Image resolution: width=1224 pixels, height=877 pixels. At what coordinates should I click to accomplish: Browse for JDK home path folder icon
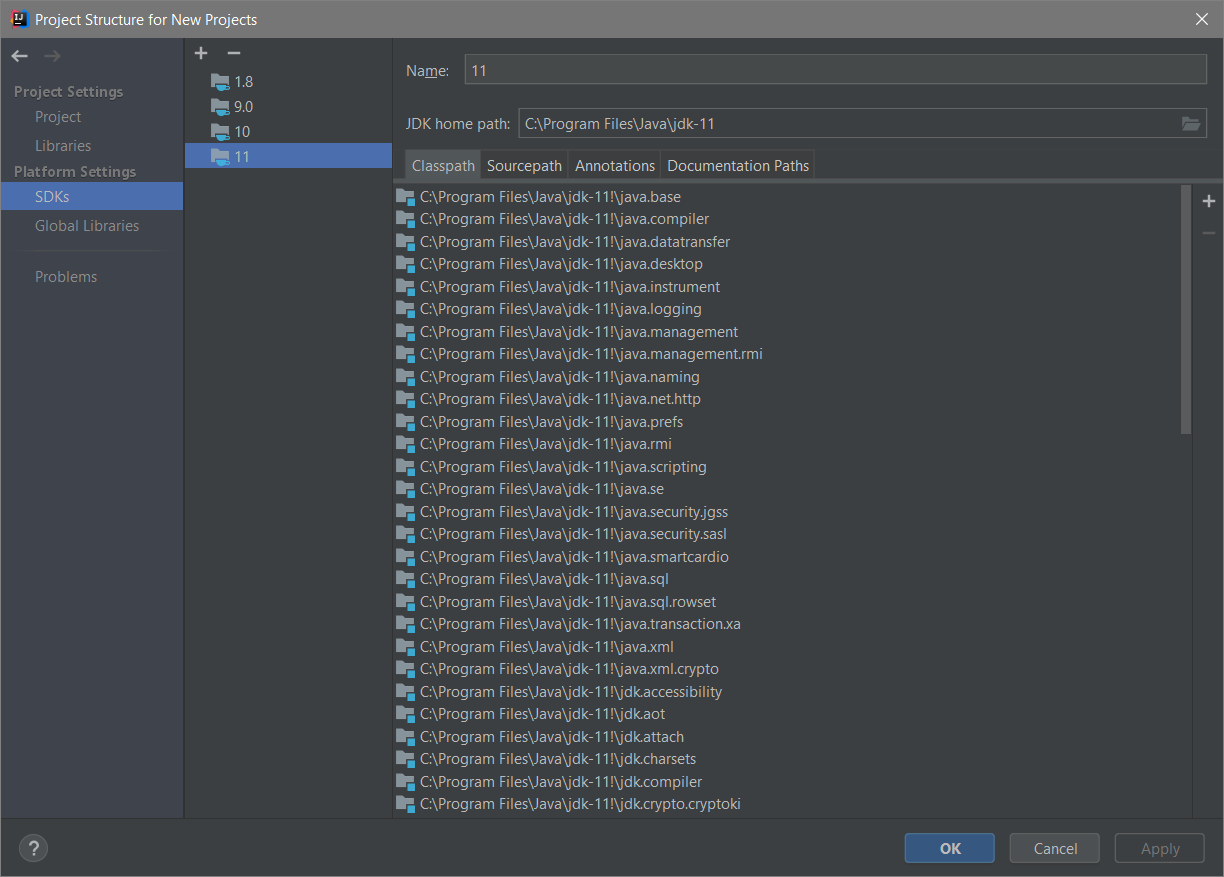click(x=1190, y=124)
